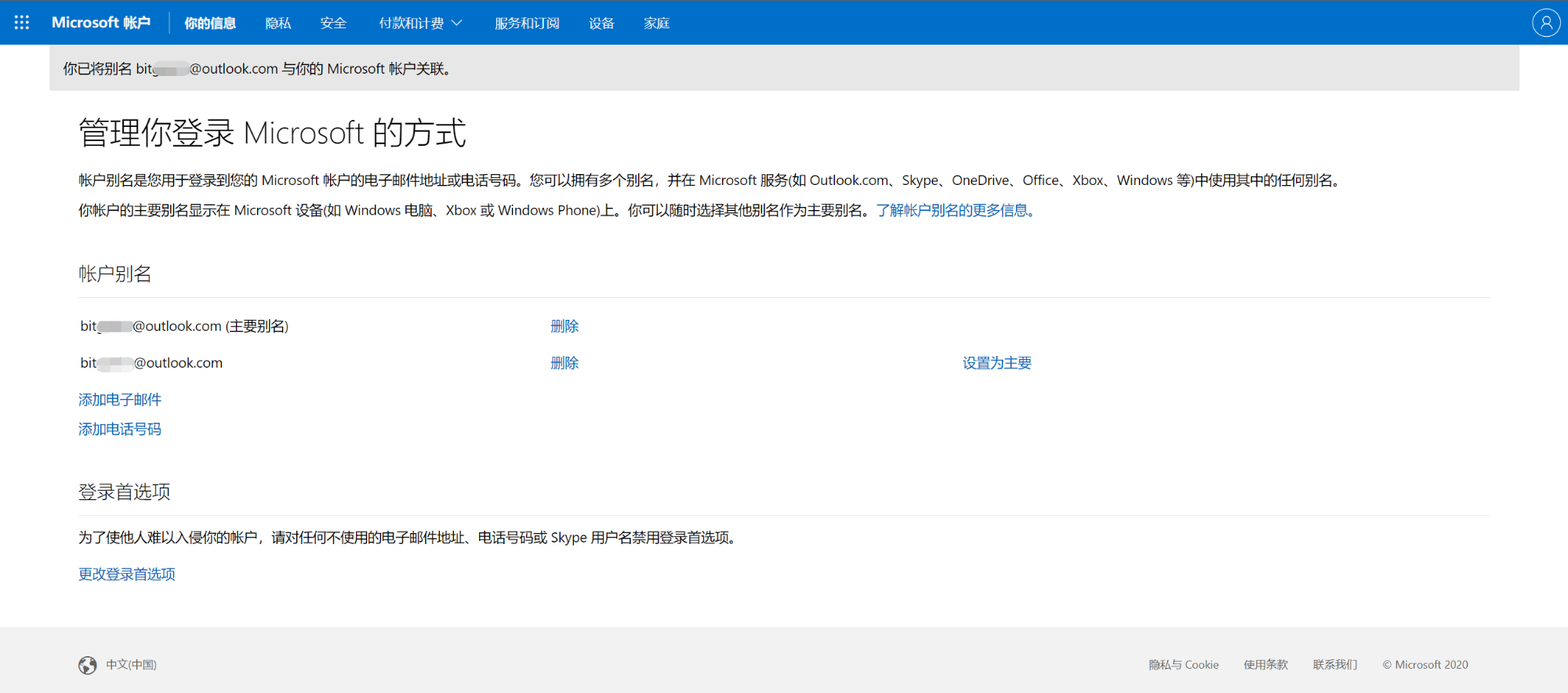Select 中文(中国) language in footer
This screenshot has height=693, width=1568.
tap(132, 665)
